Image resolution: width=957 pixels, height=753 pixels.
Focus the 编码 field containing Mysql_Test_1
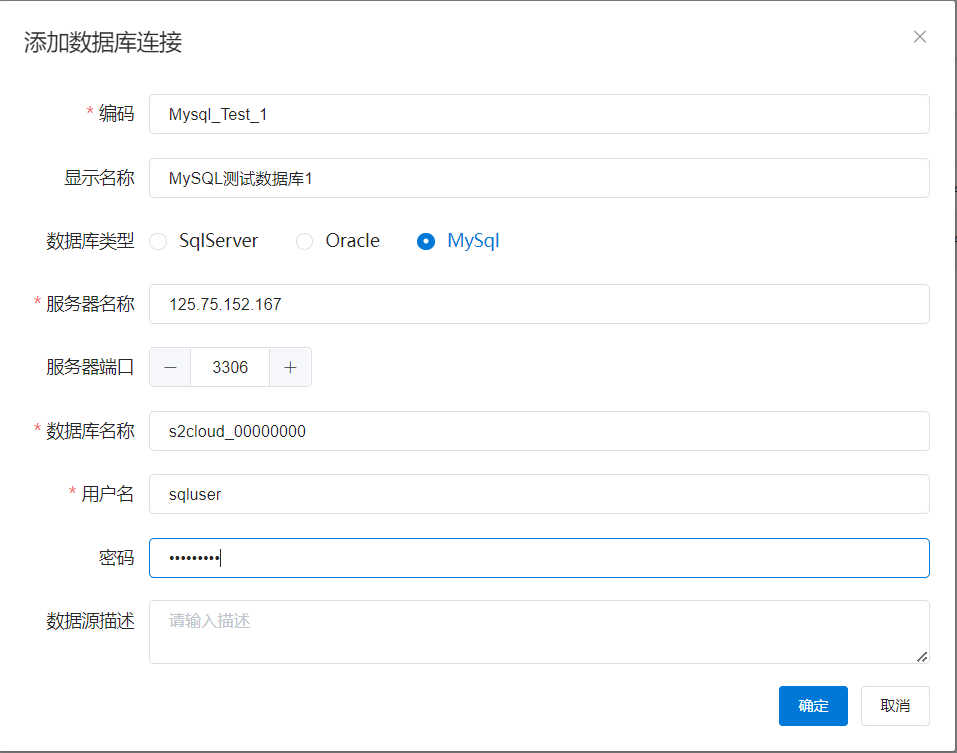point(539,114)
